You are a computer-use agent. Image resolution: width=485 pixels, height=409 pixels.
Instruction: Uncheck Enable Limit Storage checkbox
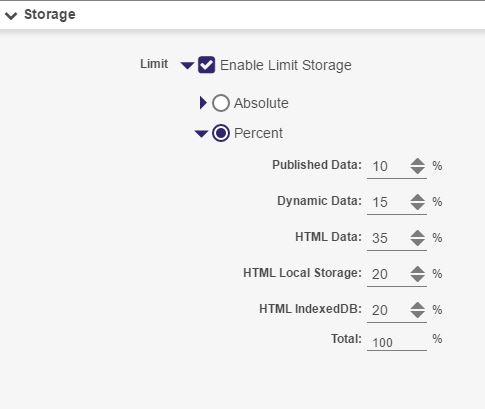pos(206,65)
